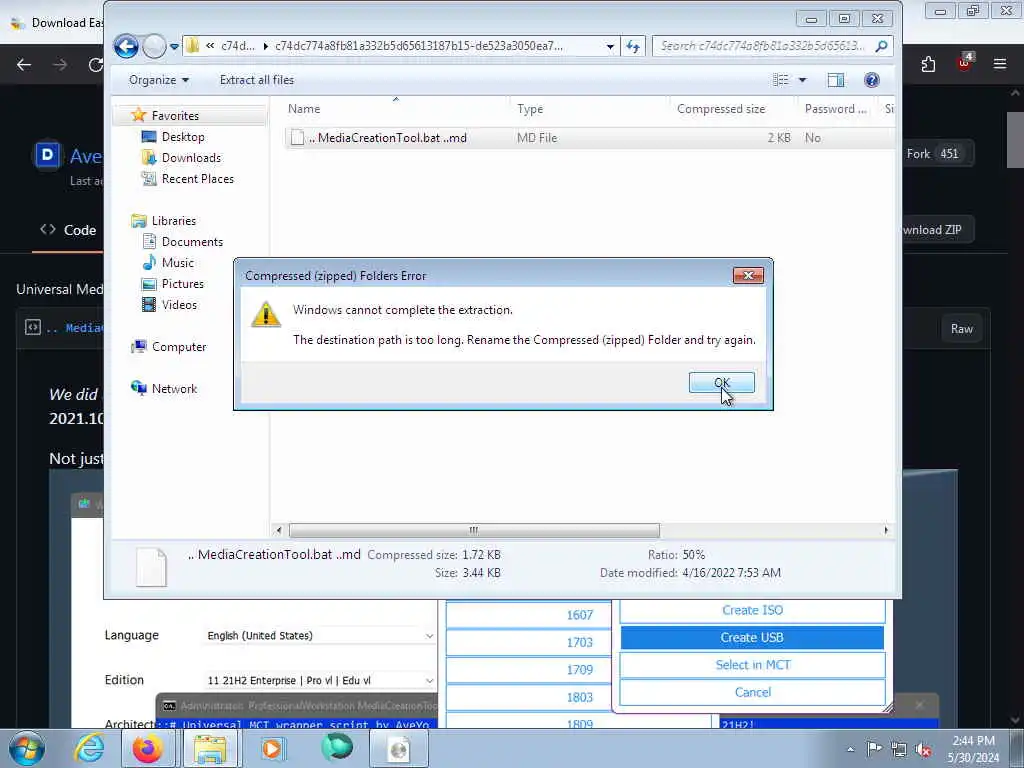
Task: Expand the address bar path dropdown
Action: point(610,46)
